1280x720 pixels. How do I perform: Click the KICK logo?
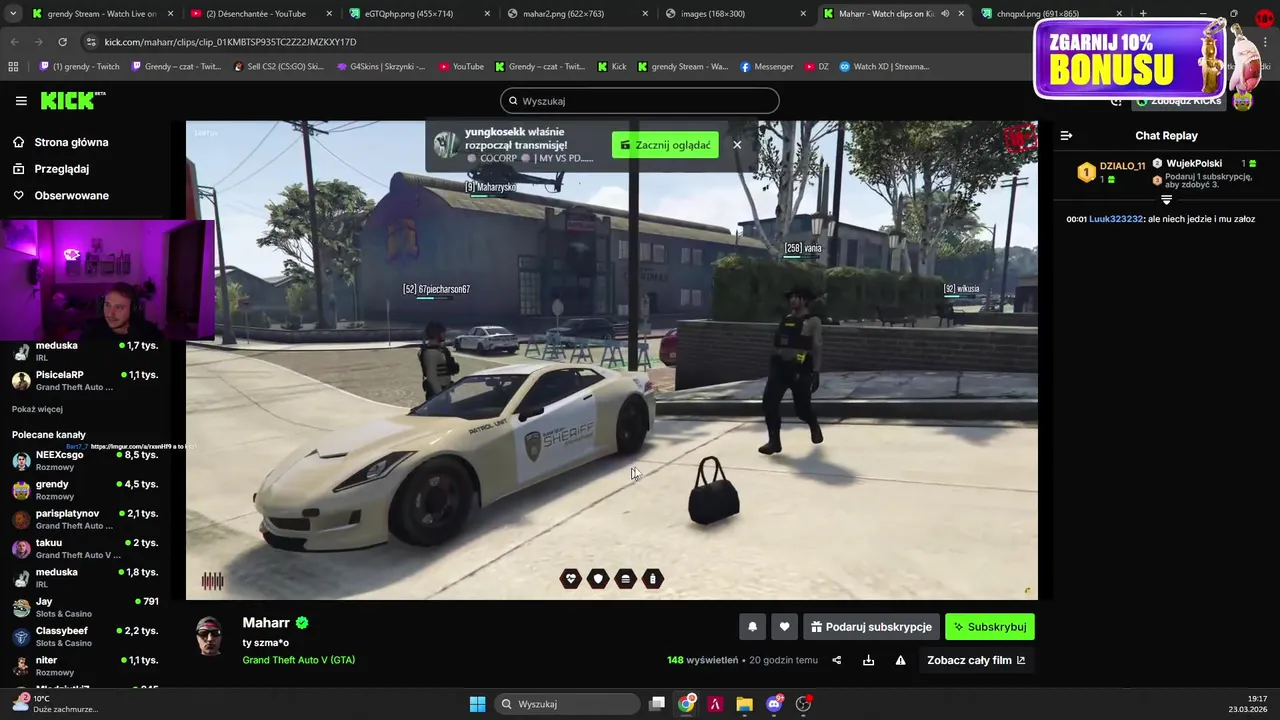pyautogui.click(x=72, y=100)
